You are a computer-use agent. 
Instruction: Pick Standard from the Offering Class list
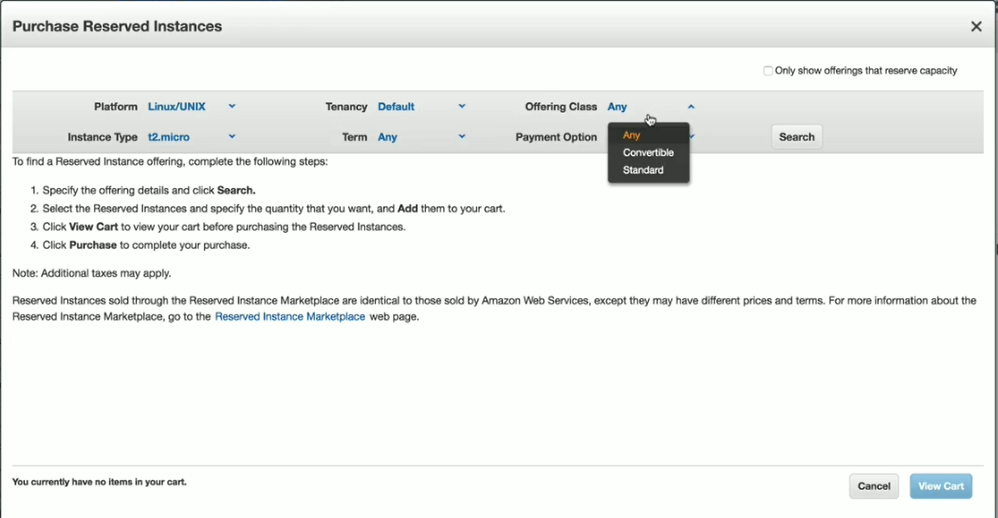click(x=643, y=170)
